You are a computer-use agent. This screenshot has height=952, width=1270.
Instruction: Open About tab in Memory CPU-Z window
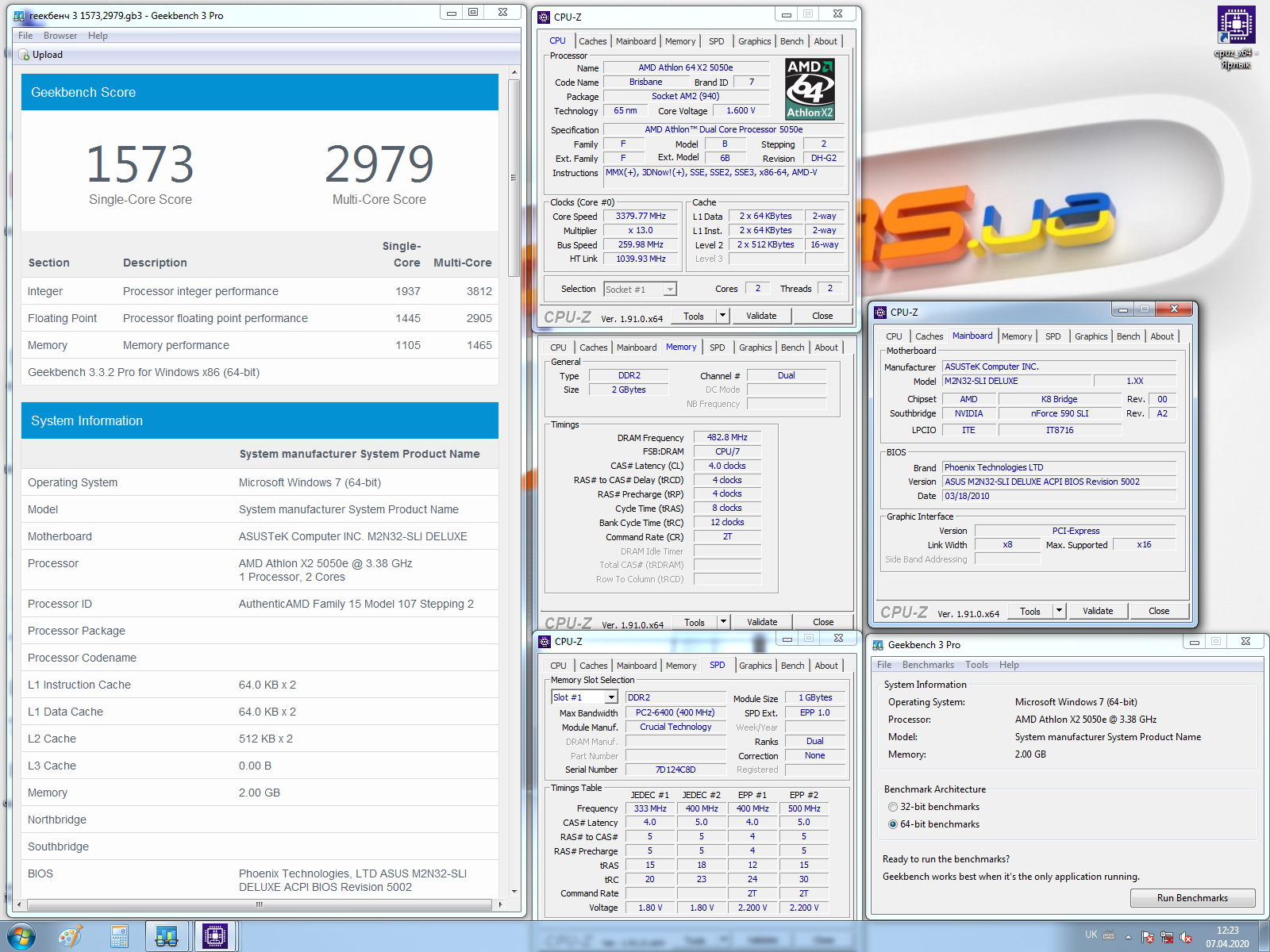click(x=825, y=347)
